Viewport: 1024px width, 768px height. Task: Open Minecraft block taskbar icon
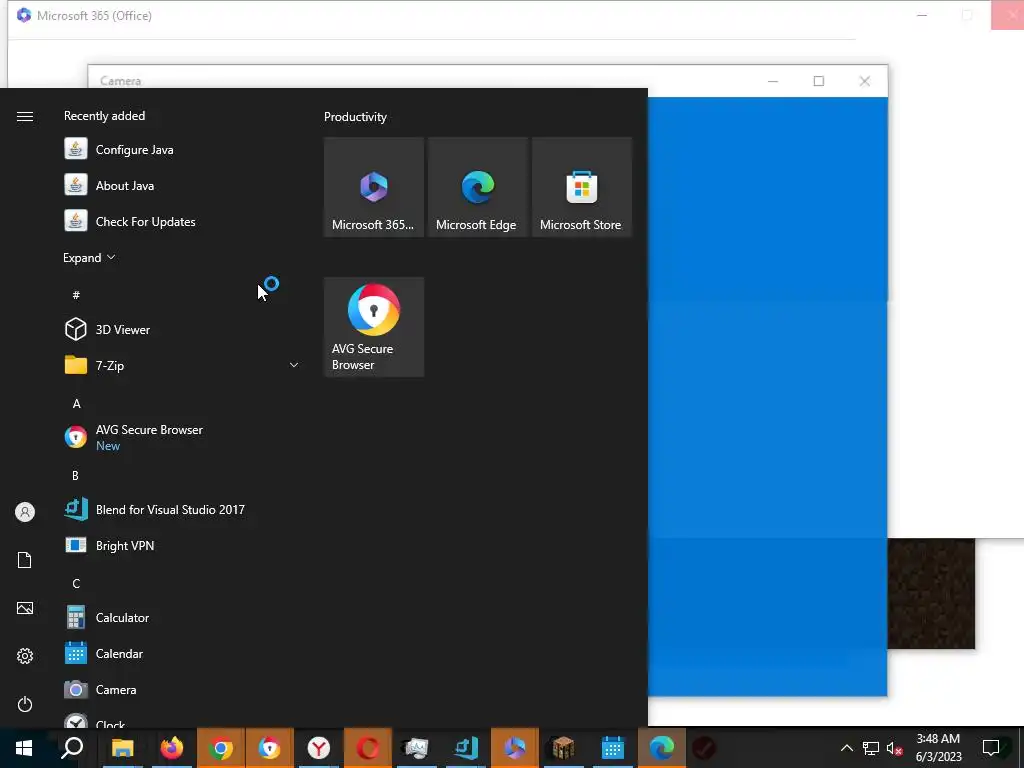(564, 748)
